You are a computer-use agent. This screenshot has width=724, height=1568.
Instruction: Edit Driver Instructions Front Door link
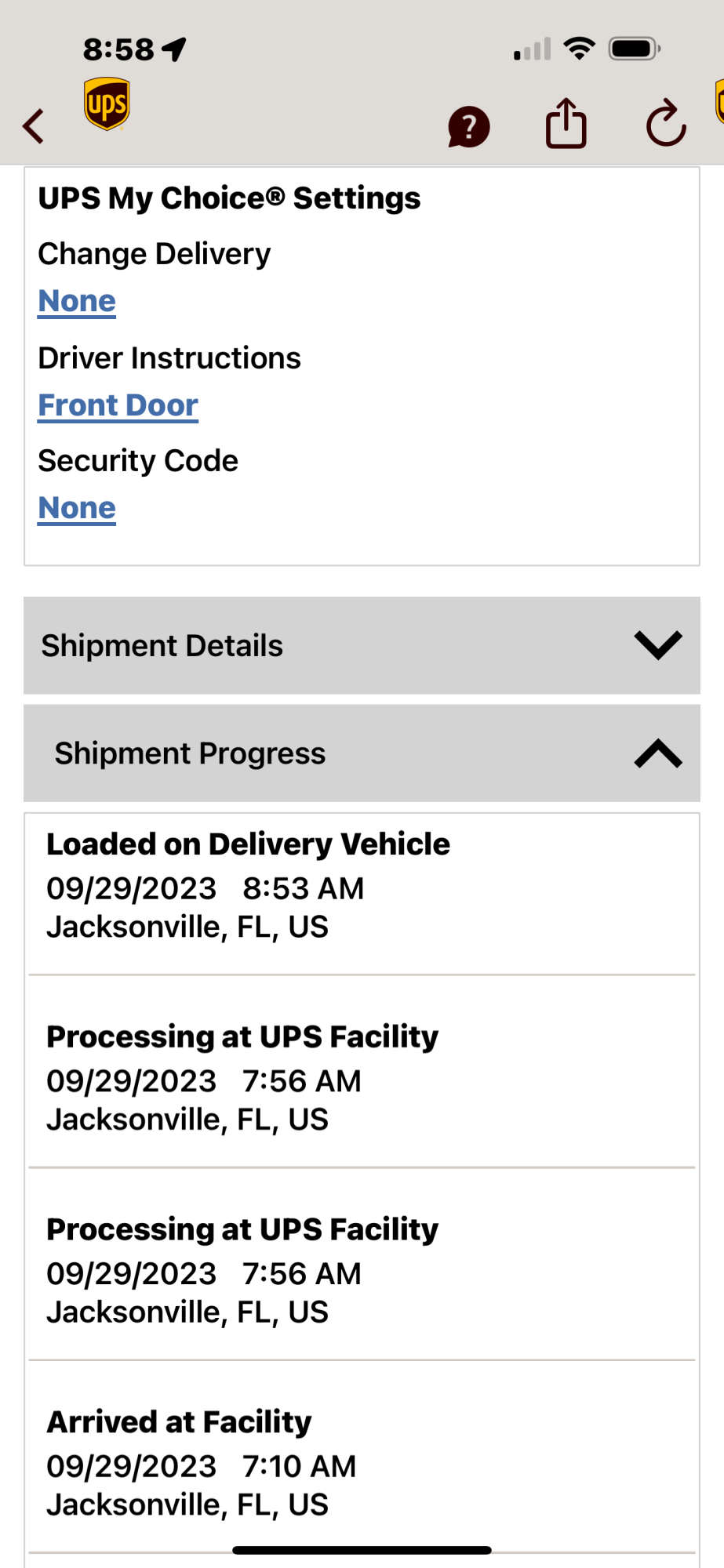(x=118, y=405)
